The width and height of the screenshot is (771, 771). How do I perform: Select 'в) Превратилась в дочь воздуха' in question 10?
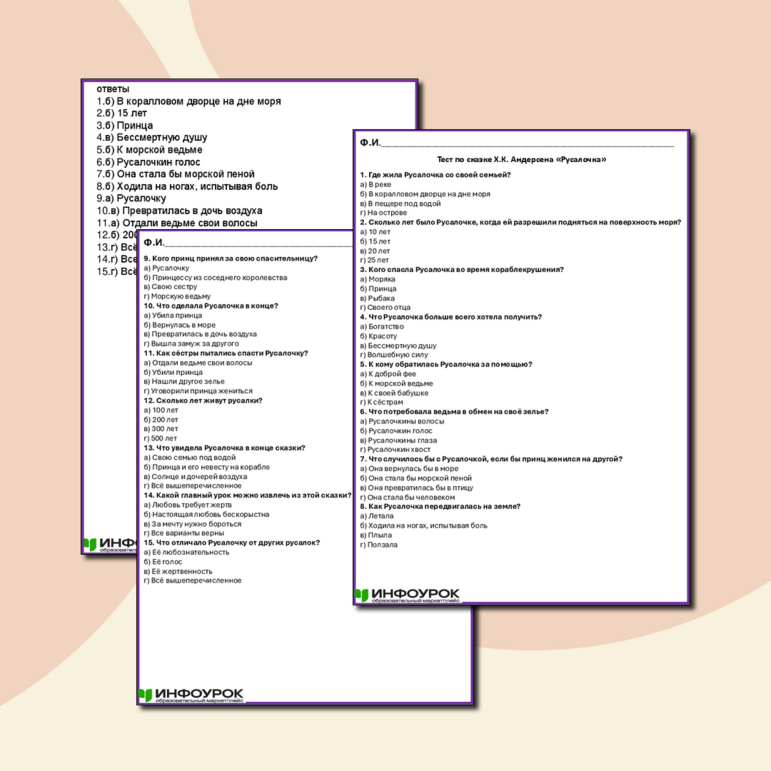coord(200,334)
